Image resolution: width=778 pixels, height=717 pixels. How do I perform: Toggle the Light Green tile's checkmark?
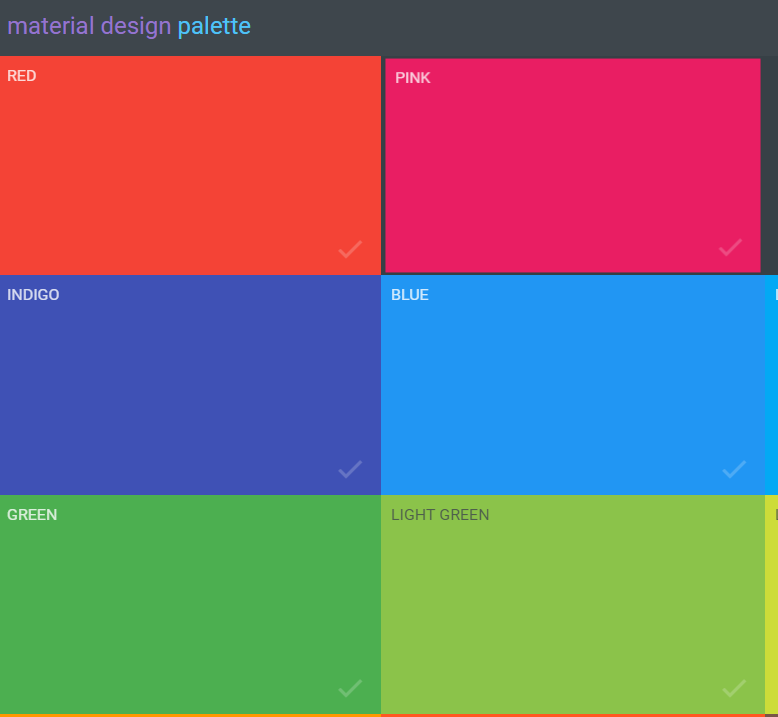pos(734,688)
